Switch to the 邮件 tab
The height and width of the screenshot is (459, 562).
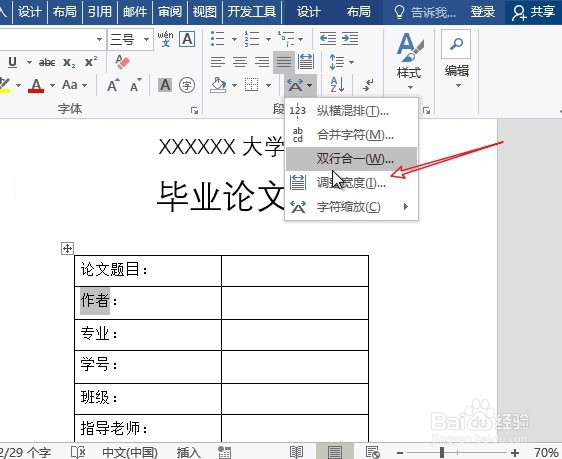tap(135, 12)
